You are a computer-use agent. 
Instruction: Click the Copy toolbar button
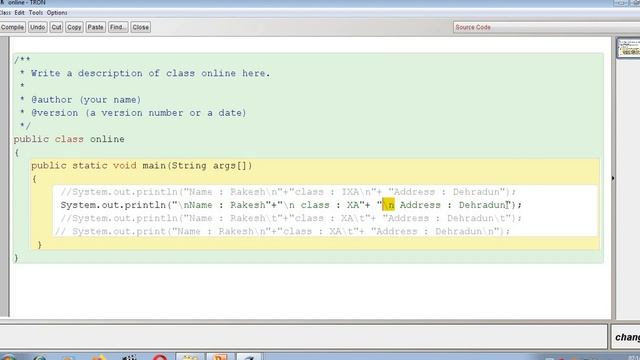tap(74, 27)
